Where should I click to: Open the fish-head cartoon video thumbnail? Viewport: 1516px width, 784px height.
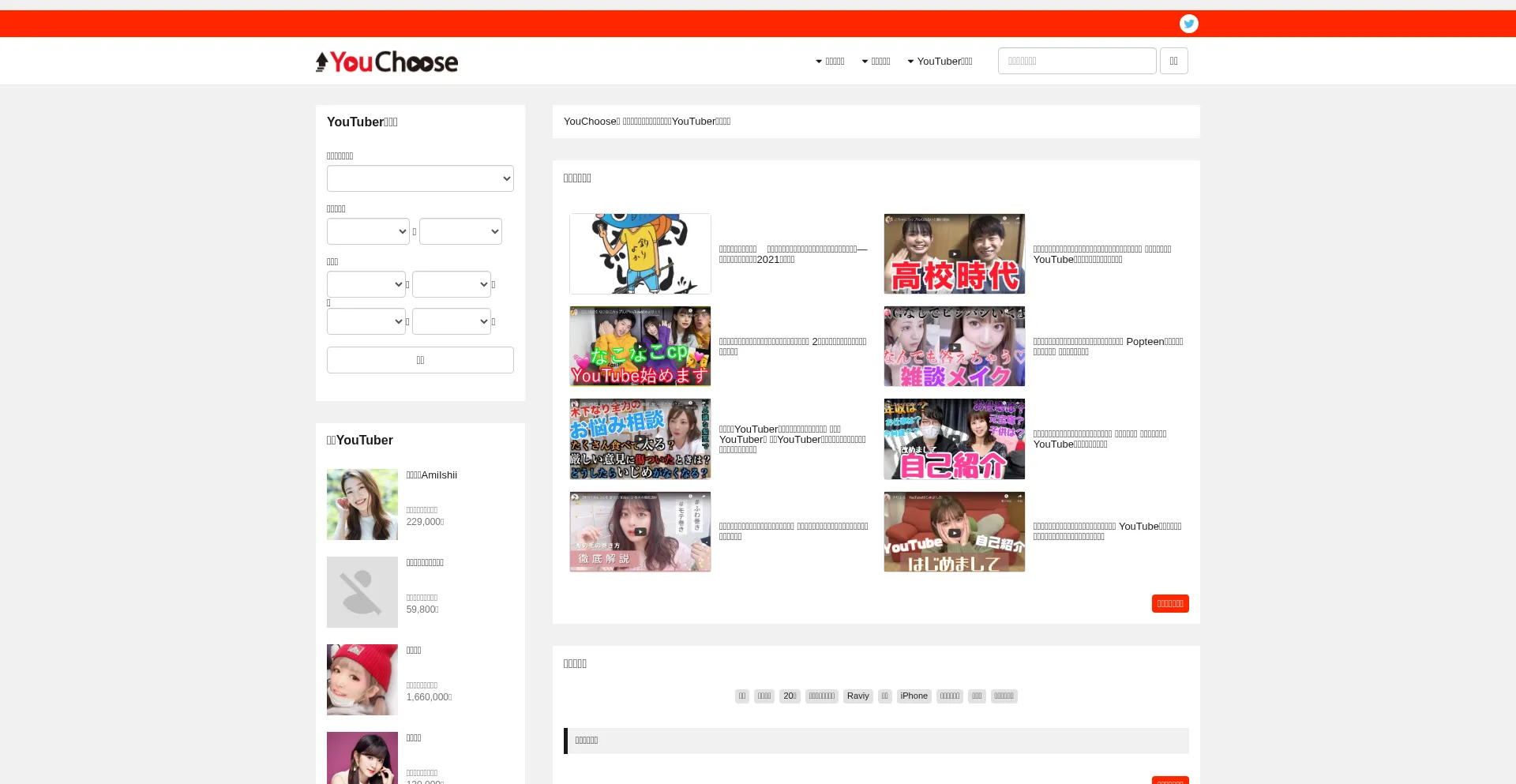tap(640, 253)
